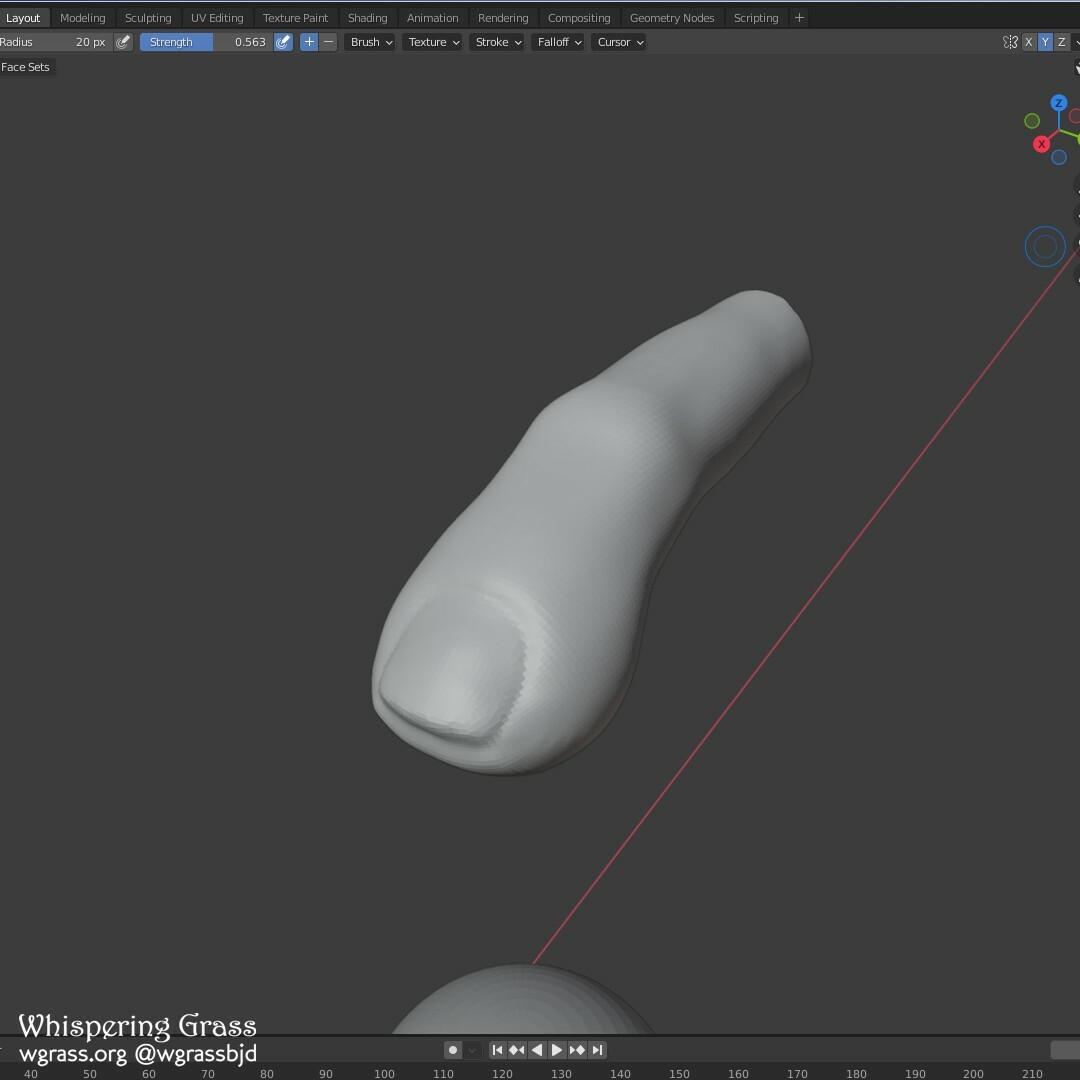Adjust the Radius value field
The image size is (1080, 1080).
pyautogui.click(x=55, y=42)
